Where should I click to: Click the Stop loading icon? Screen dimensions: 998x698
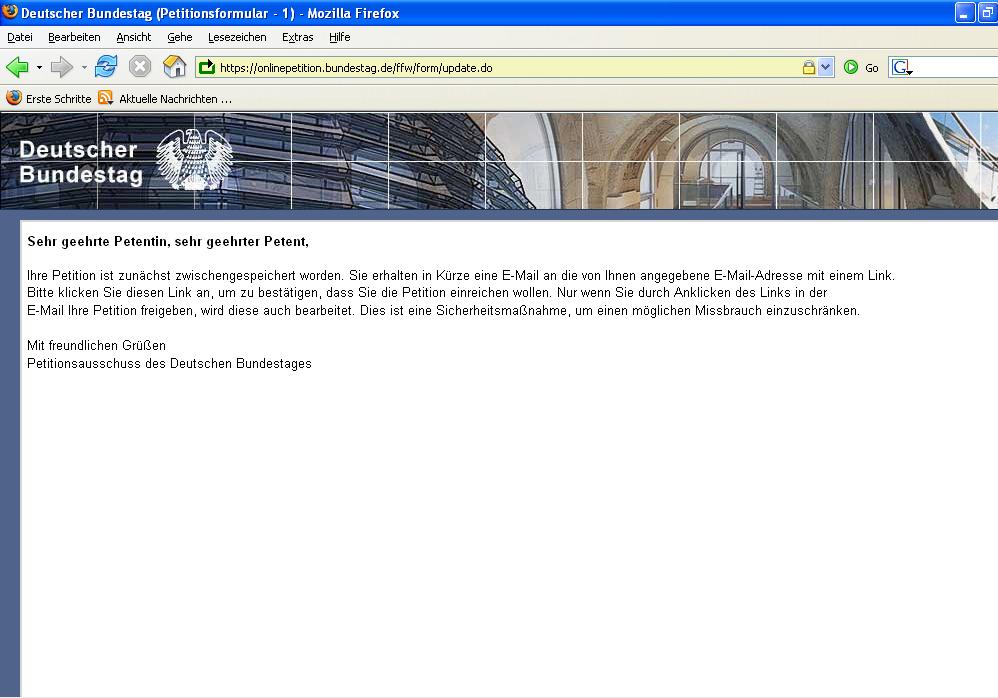[140, 67]
